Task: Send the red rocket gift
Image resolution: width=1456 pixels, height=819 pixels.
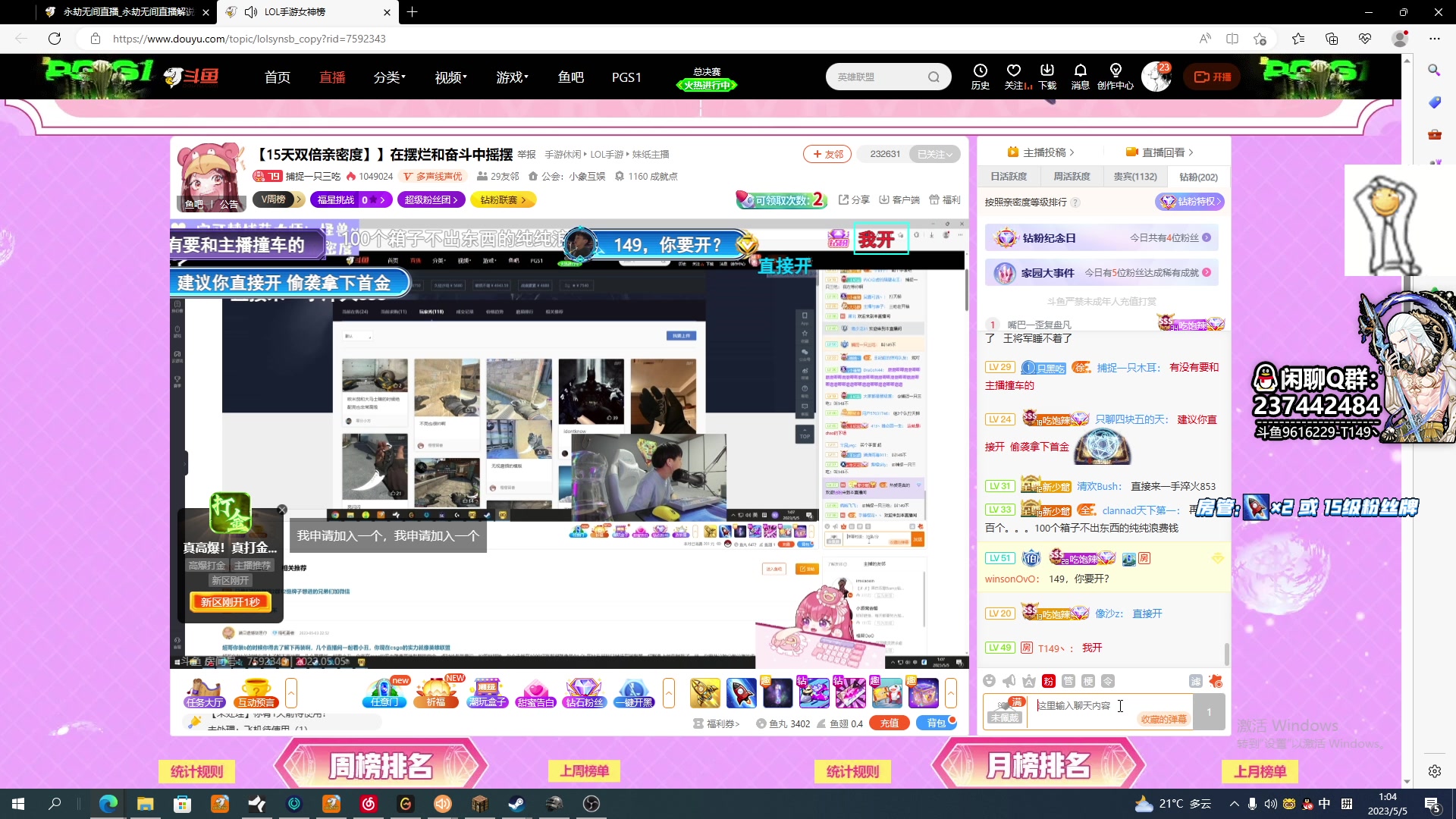Action: tap(741, 692)
